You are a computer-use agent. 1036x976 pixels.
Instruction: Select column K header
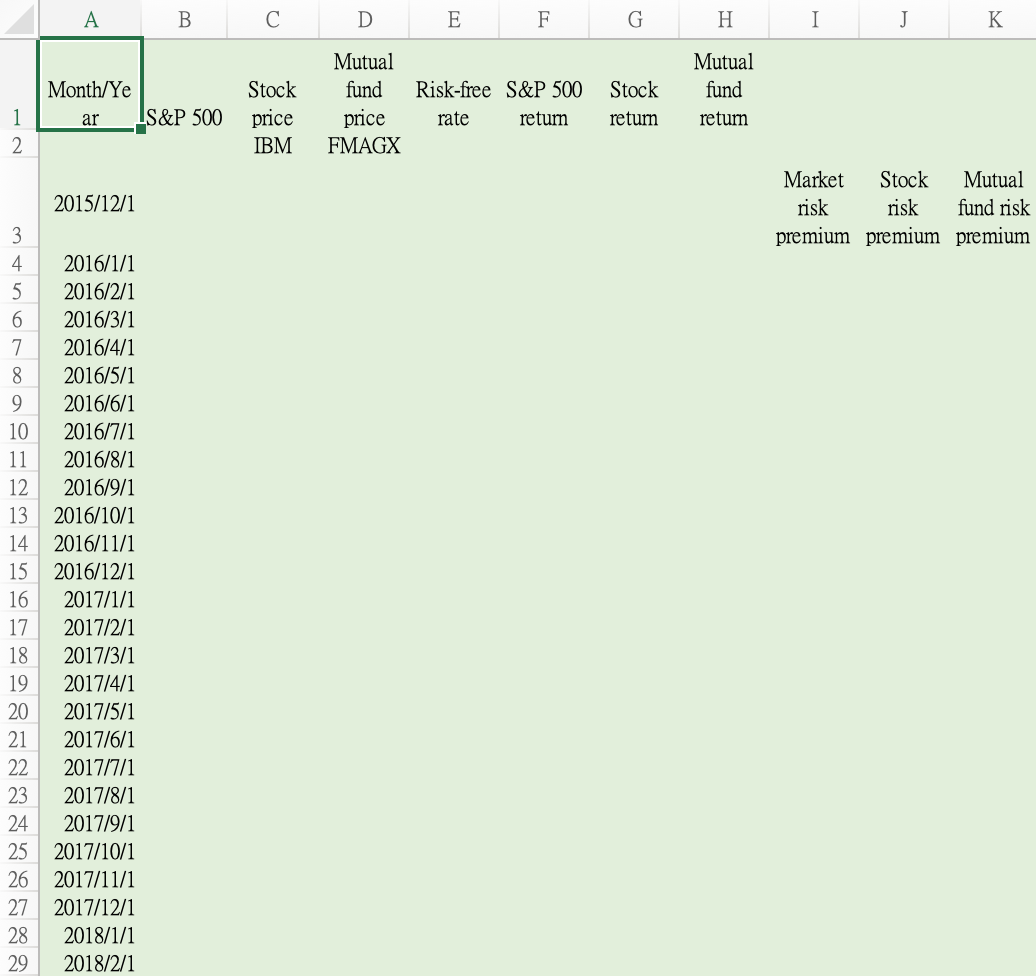click(995, 19)
